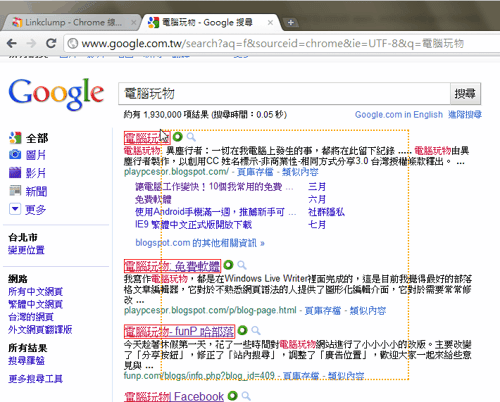The width and height of the screenshot is (500, 402).
Task: Click the address bar URL field
Action: click(x=273, y=44)
